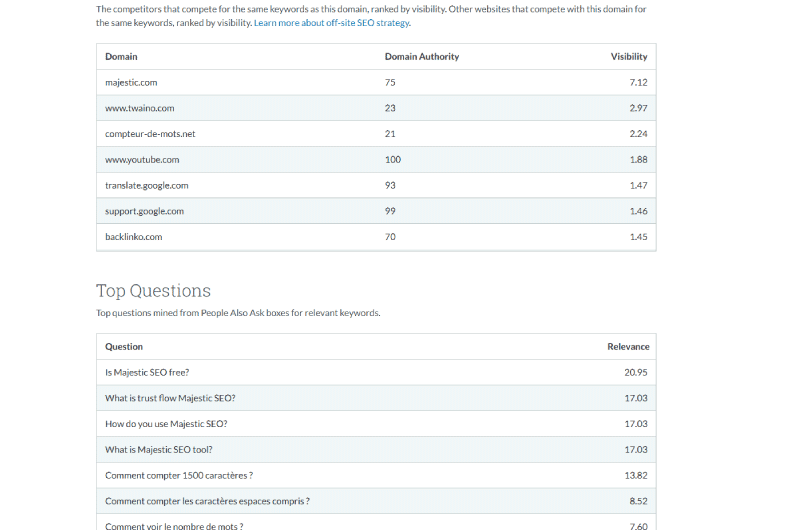Select question 'Is Majestic SEO free?'
Image resolution: width=800 pixels, height=530 pixels.
coord(147,372)
